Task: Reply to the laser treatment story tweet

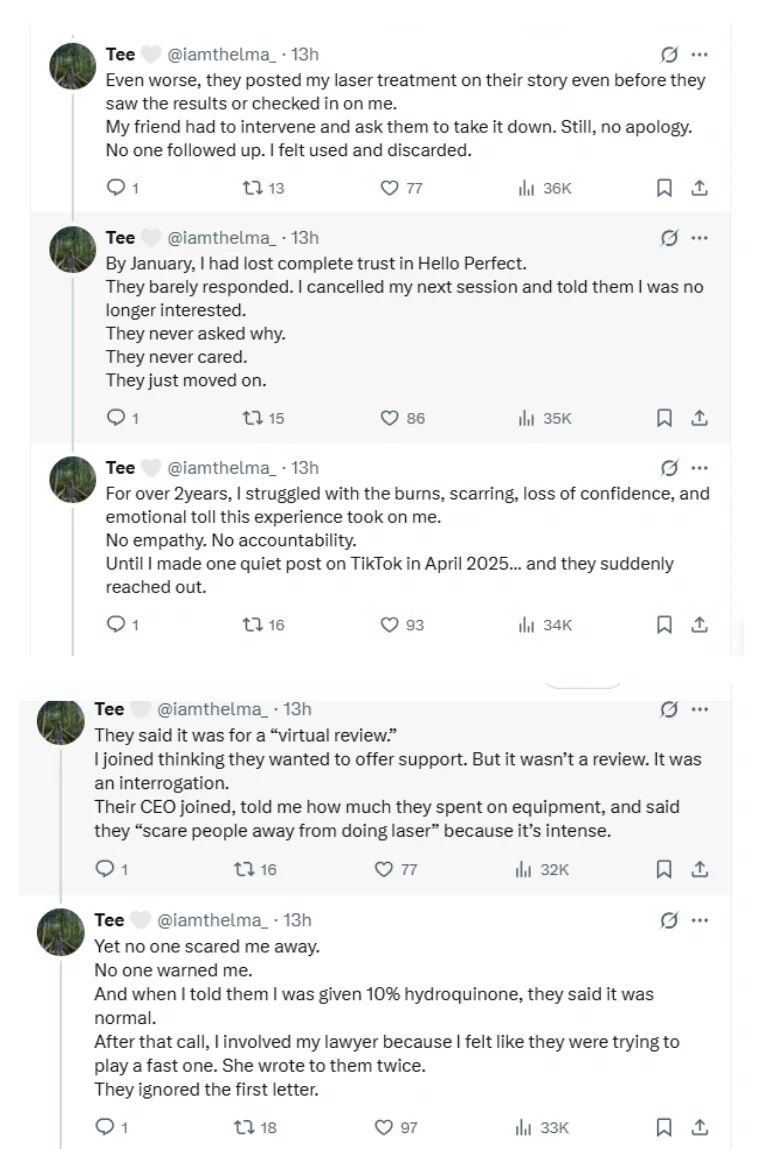Action: (116, 188)
